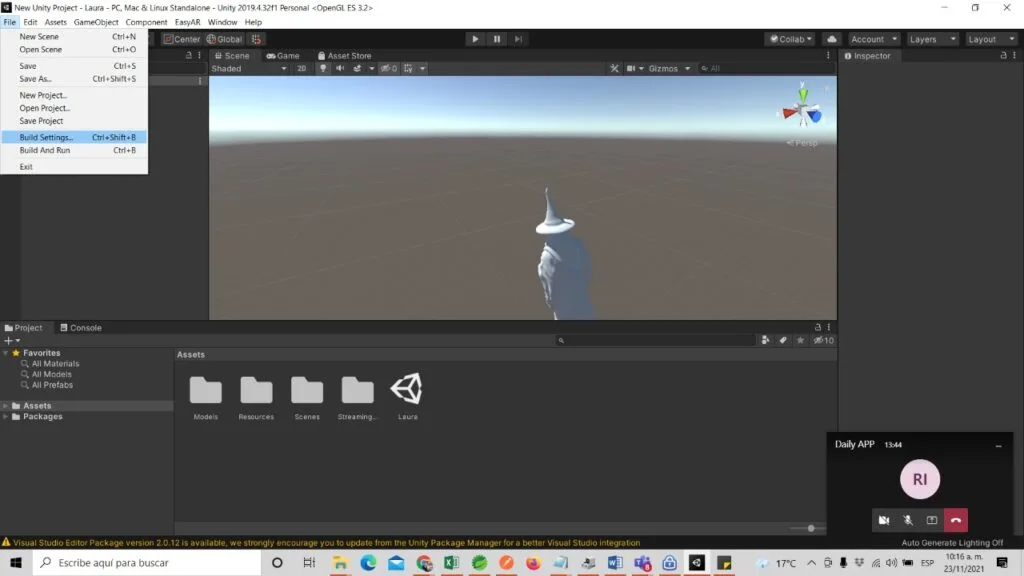Click the Project create plus button
This screenshot has height=576, width=1024.
[12, 341]
